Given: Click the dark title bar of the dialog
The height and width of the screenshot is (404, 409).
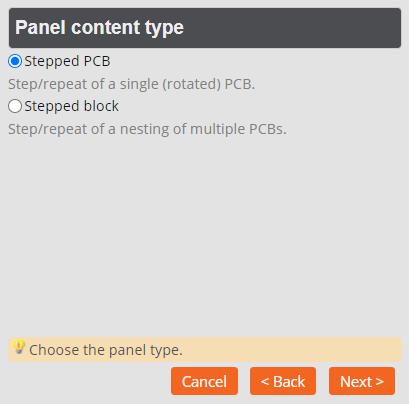Looking at the screenshot, I should pyautogui.click(x=205, y=28).
